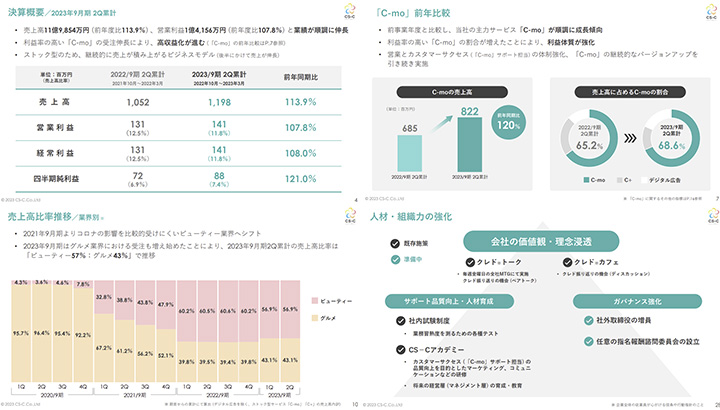
Task: Click the 47.9% bar segment label
Action: click(x=166, y=304)
